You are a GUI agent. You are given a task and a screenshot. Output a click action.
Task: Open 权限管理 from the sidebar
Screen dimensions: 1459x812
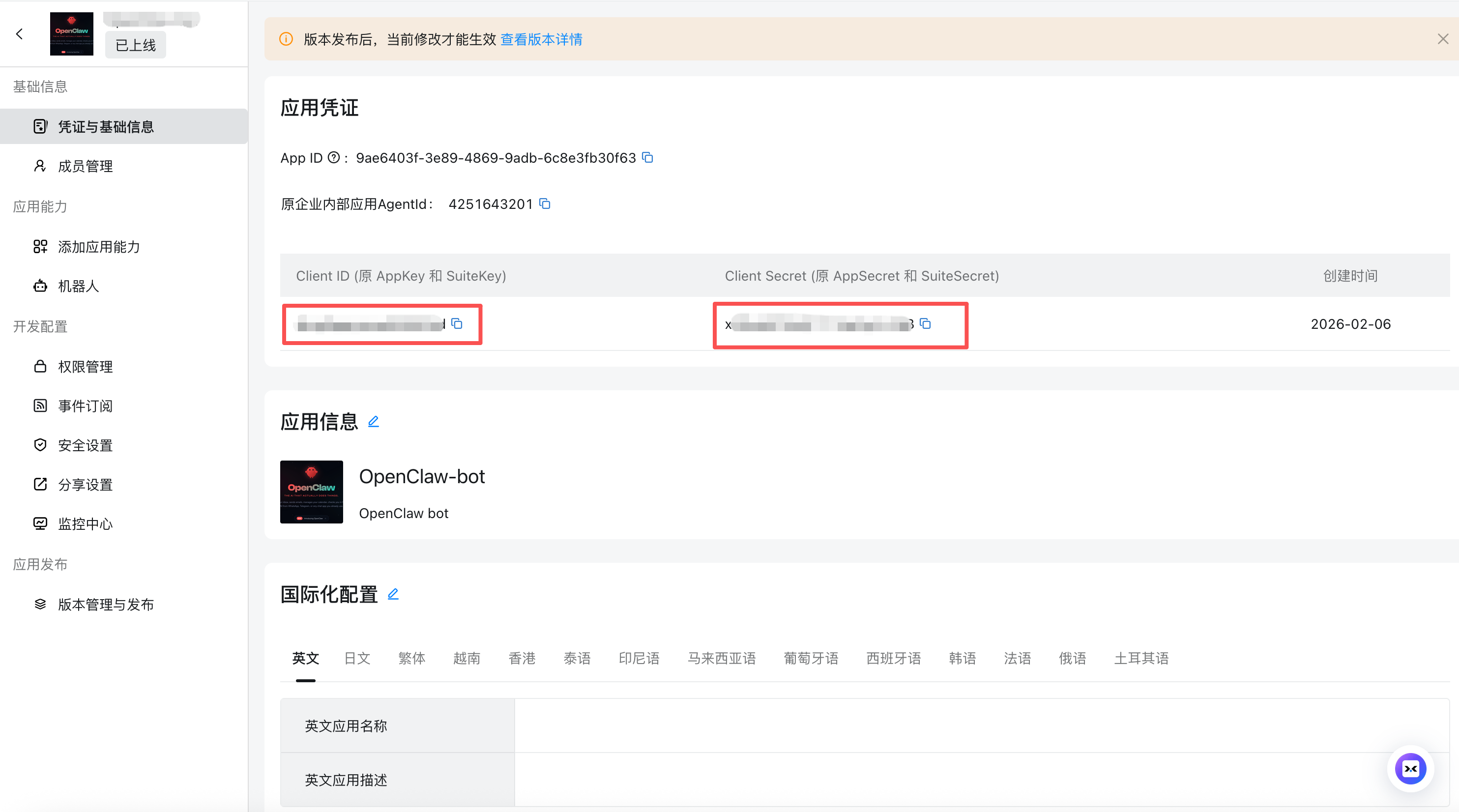click(x=85, y=366)
